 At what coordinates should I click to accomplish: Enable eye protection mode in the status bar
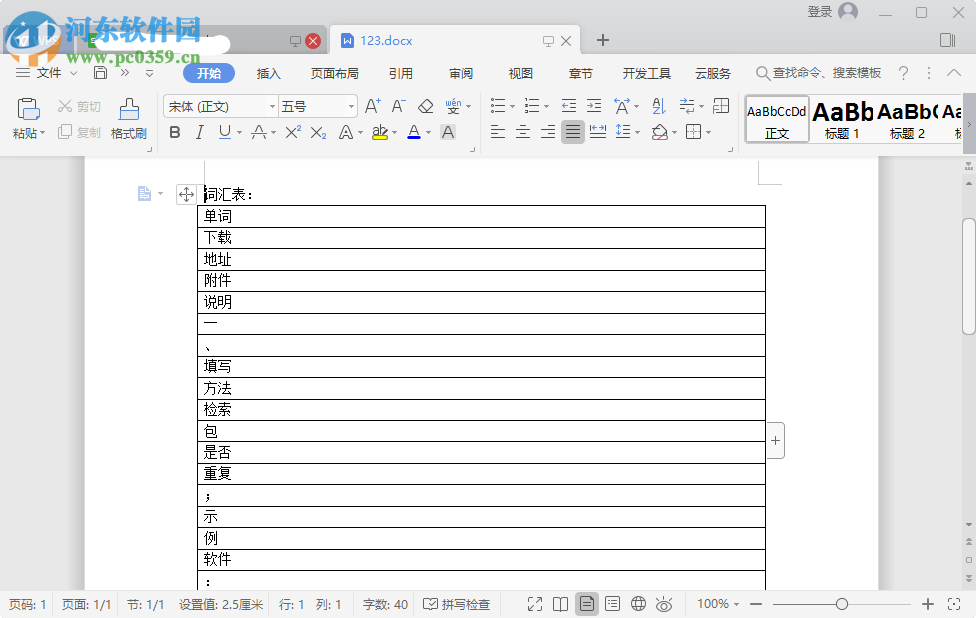click(x=664, y=604)
